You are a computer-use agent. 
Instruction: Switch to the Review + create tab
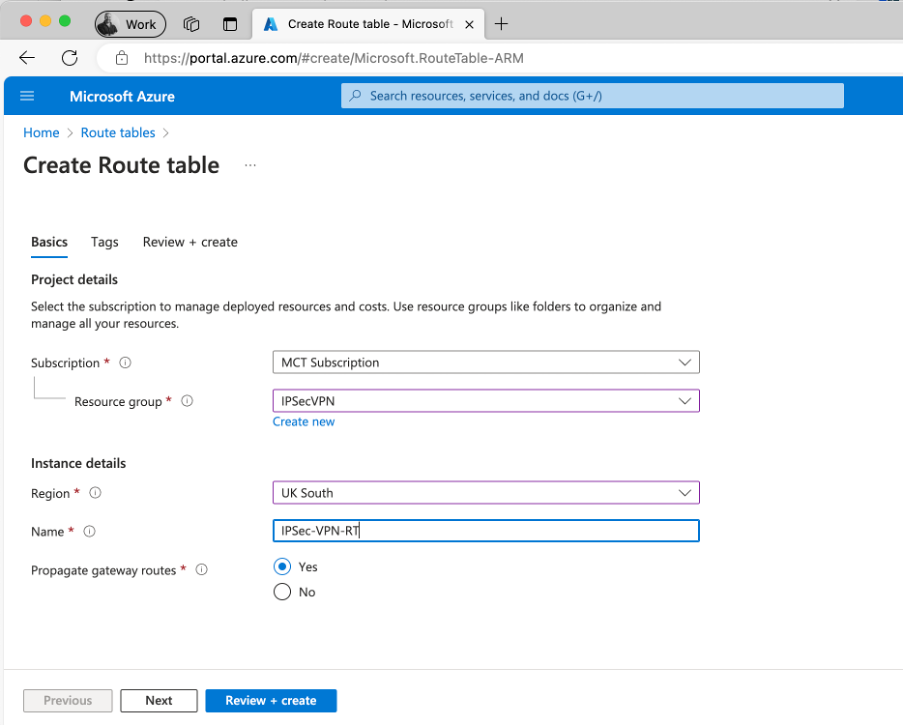190,242
